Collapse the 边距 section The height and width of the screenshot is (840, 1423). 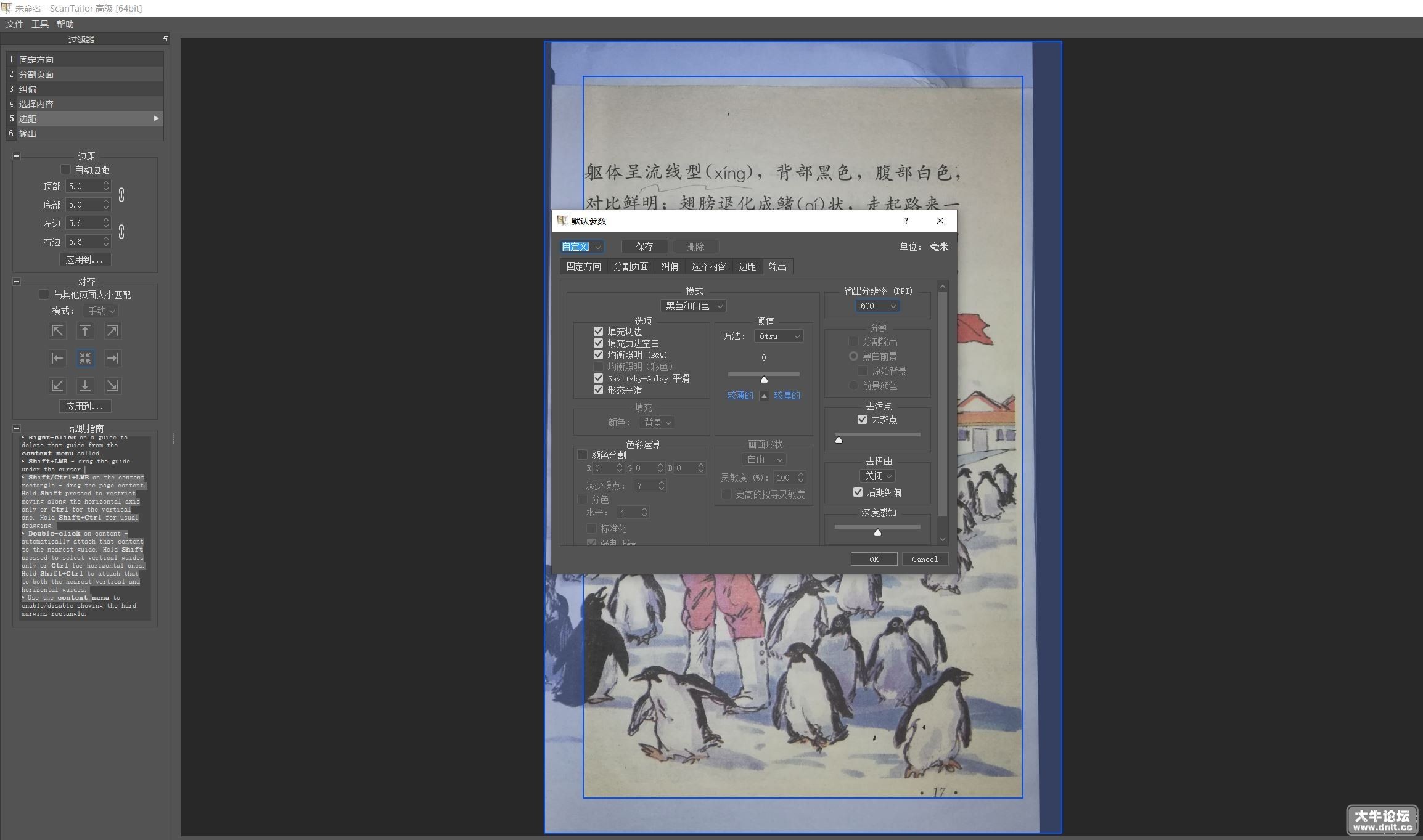tap(17, 156)
